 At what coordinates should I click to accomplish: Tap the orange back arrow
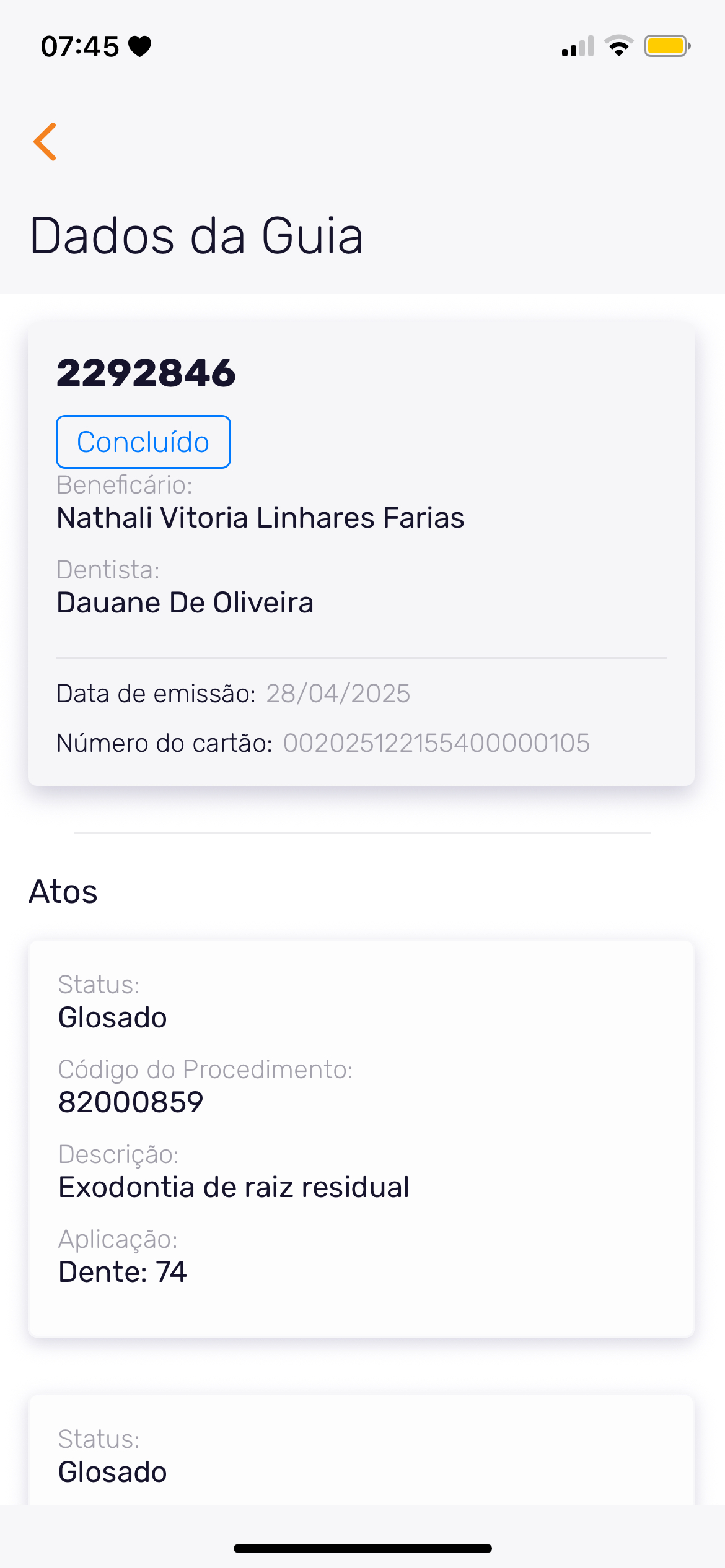(45, 142)
